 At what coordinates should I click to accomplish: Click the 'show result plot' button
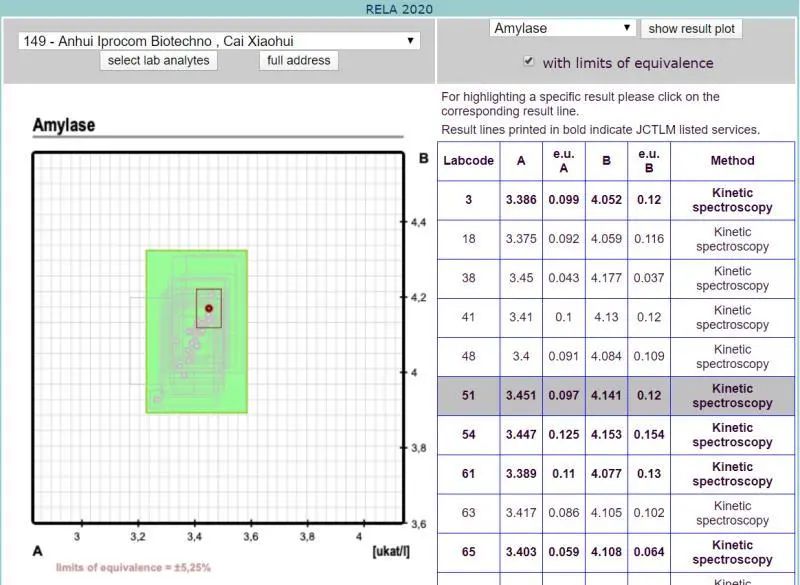pos(691,29)
